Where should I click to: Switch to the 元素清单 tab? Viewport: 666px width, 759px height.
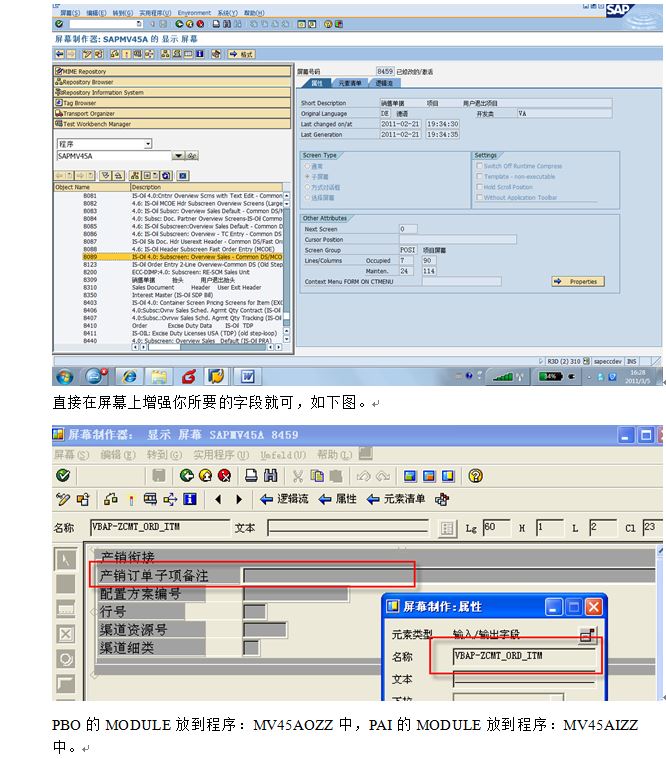coord(349,83)
